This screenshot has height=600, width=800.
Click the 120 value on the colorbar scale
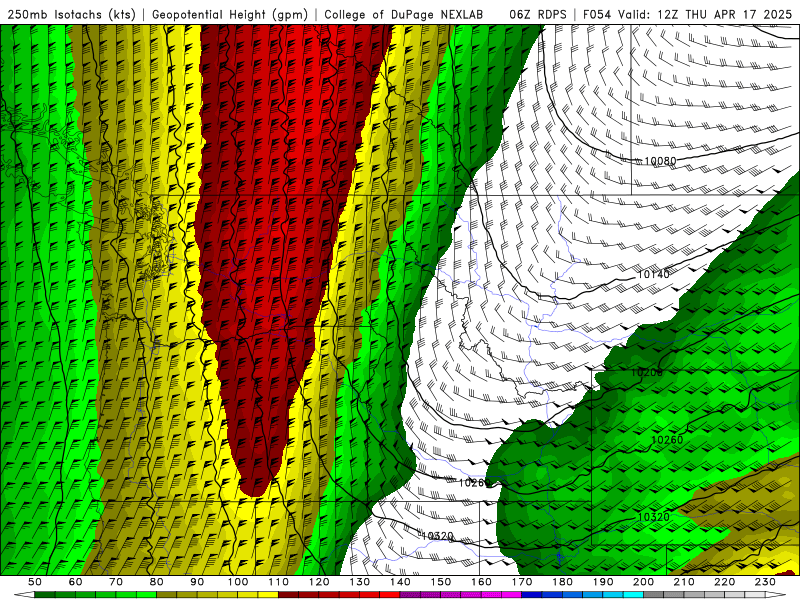[319, 582]
